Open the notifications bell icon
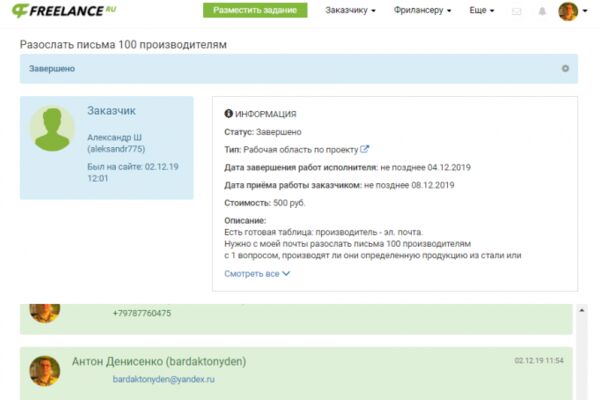 pos(542,11)
